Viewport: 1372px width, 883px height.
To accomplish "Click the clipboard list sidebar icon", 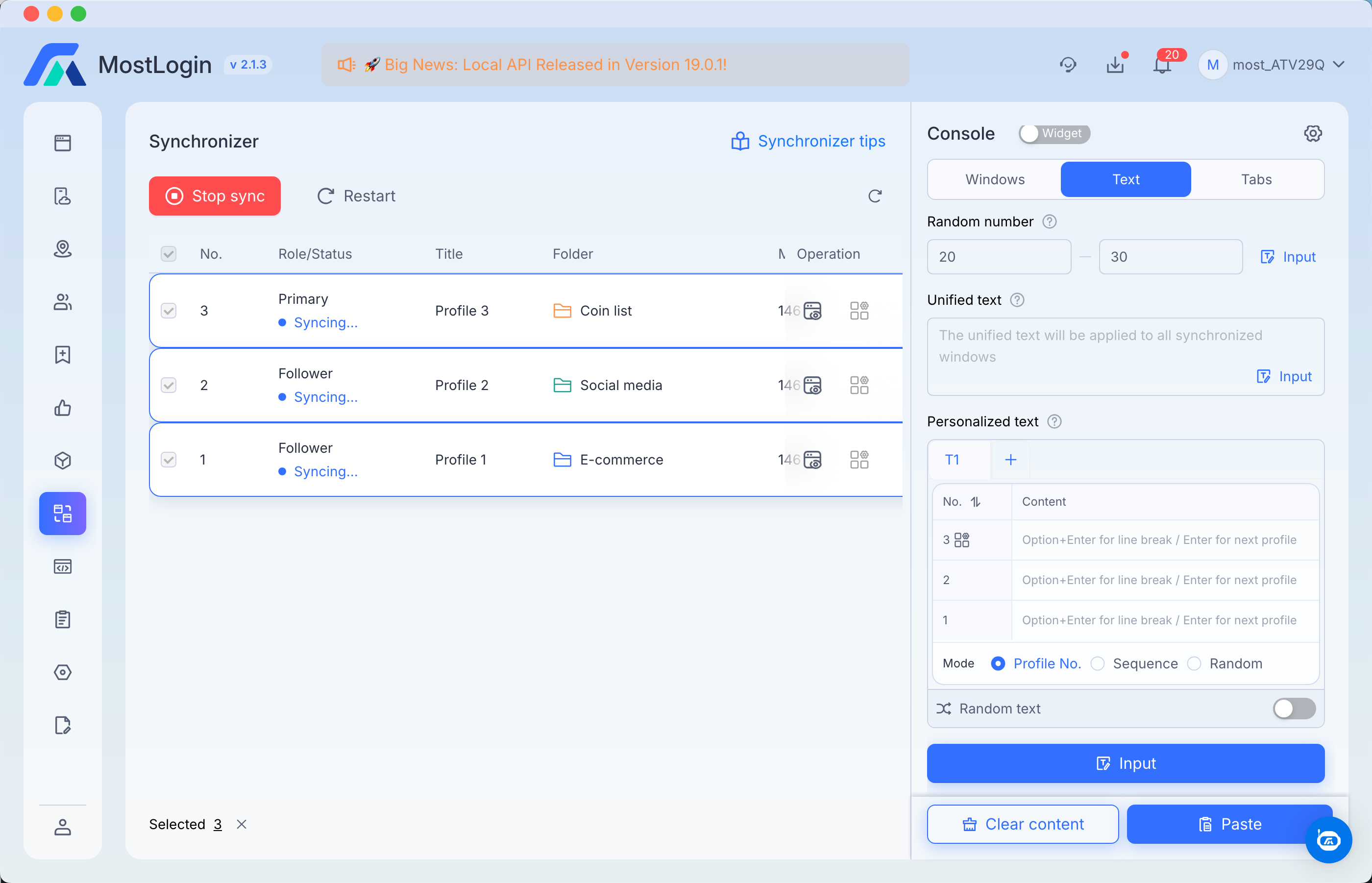I will point(63,619).
